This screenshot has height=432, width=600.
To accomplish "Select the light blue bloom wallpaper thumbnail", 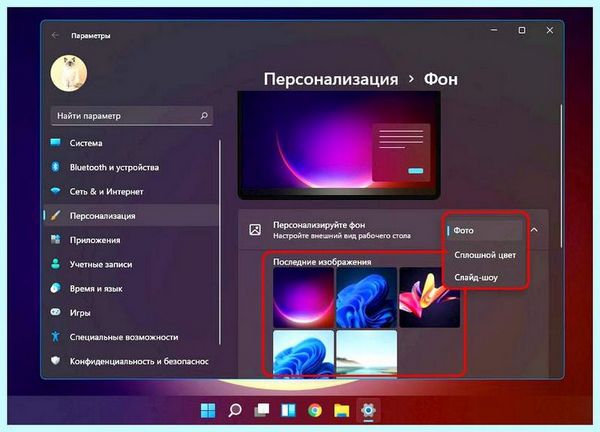I will click(x=303, y=352).
